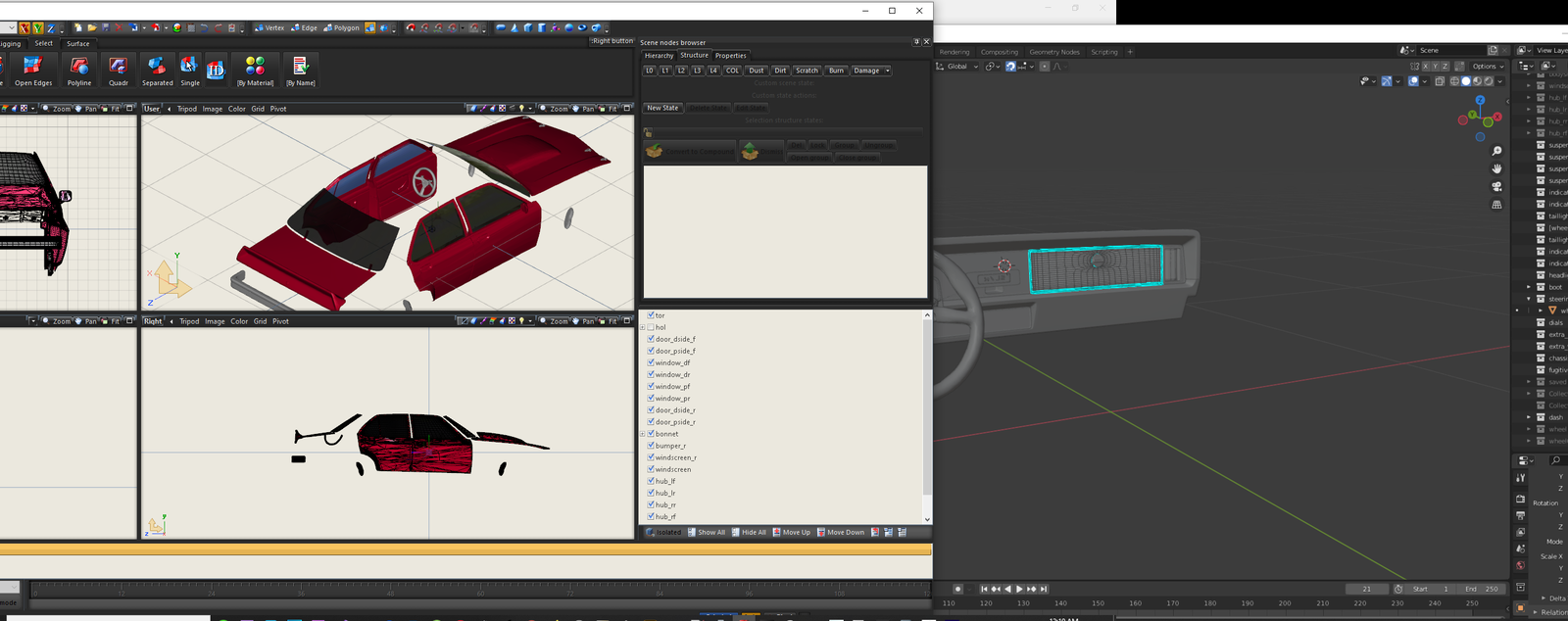Screen dimensions: 1568x621
Task: Click the By Name selection icon
Action: tap(300, 71)
